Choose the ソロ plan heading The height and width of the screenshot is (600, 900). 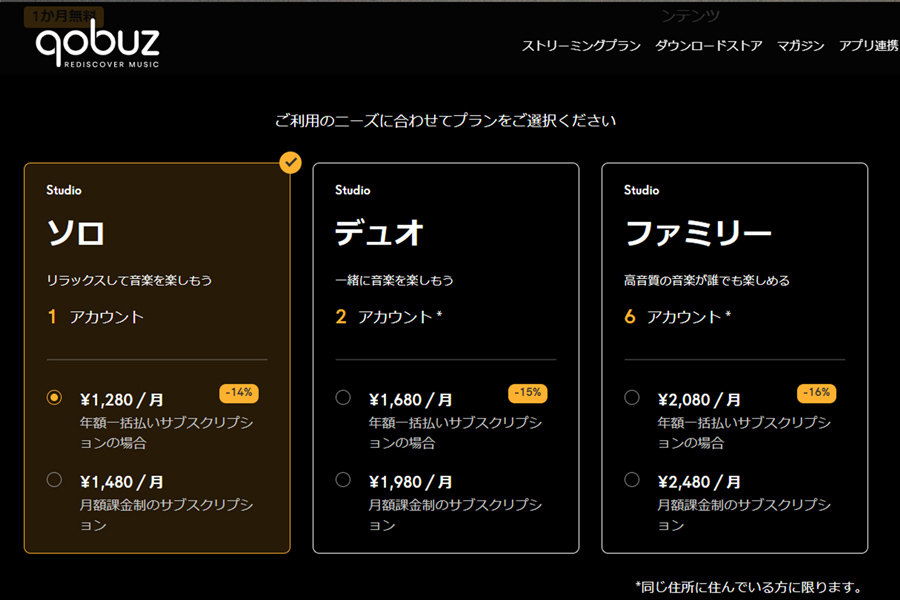pos(76,233)
